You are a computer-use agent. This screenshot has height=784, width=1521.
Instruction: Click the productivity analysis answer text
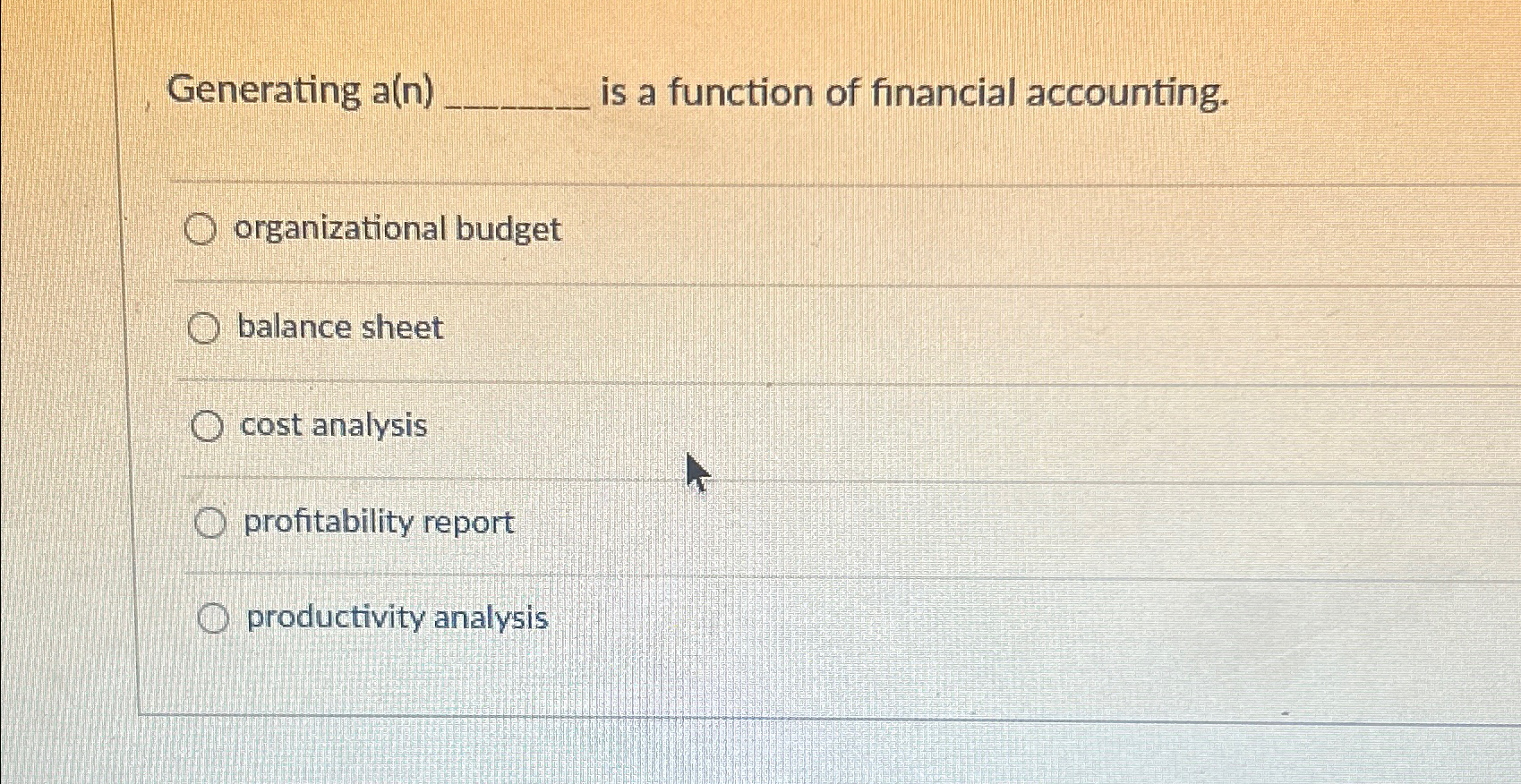point(396,618)
